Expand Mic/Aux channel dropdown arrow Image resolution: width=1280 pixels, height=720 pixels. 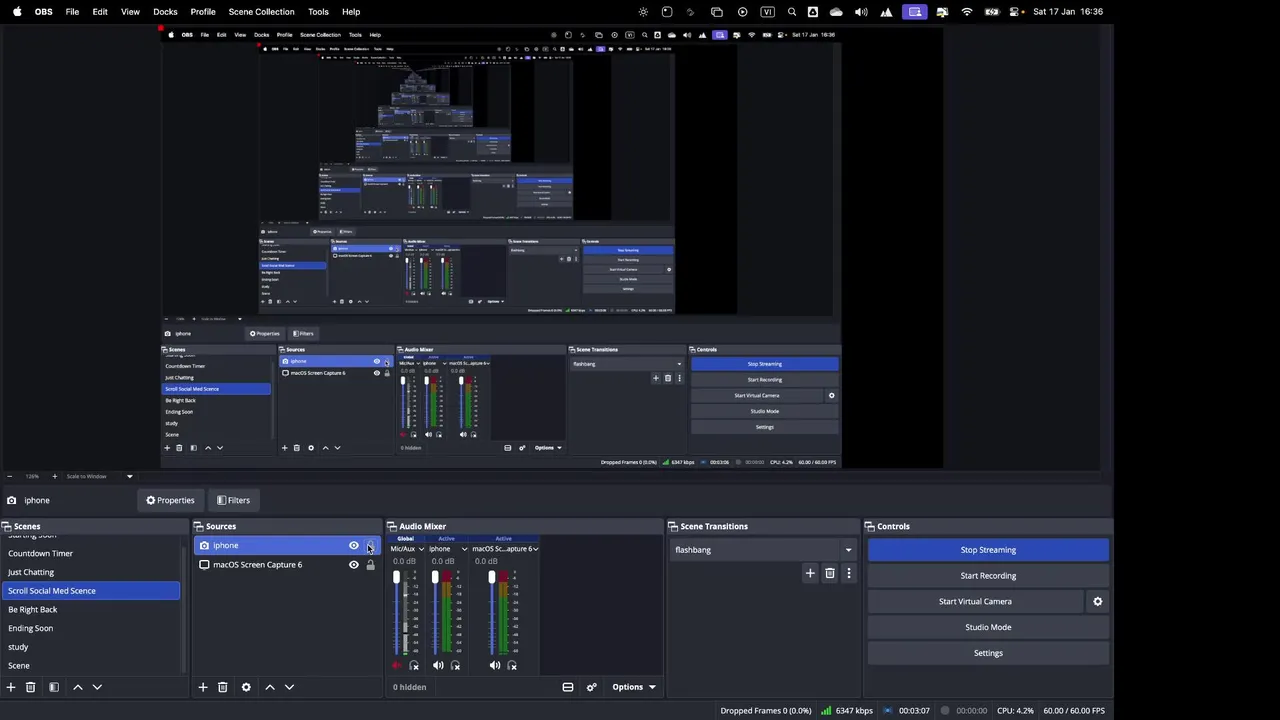coord(421,549)
